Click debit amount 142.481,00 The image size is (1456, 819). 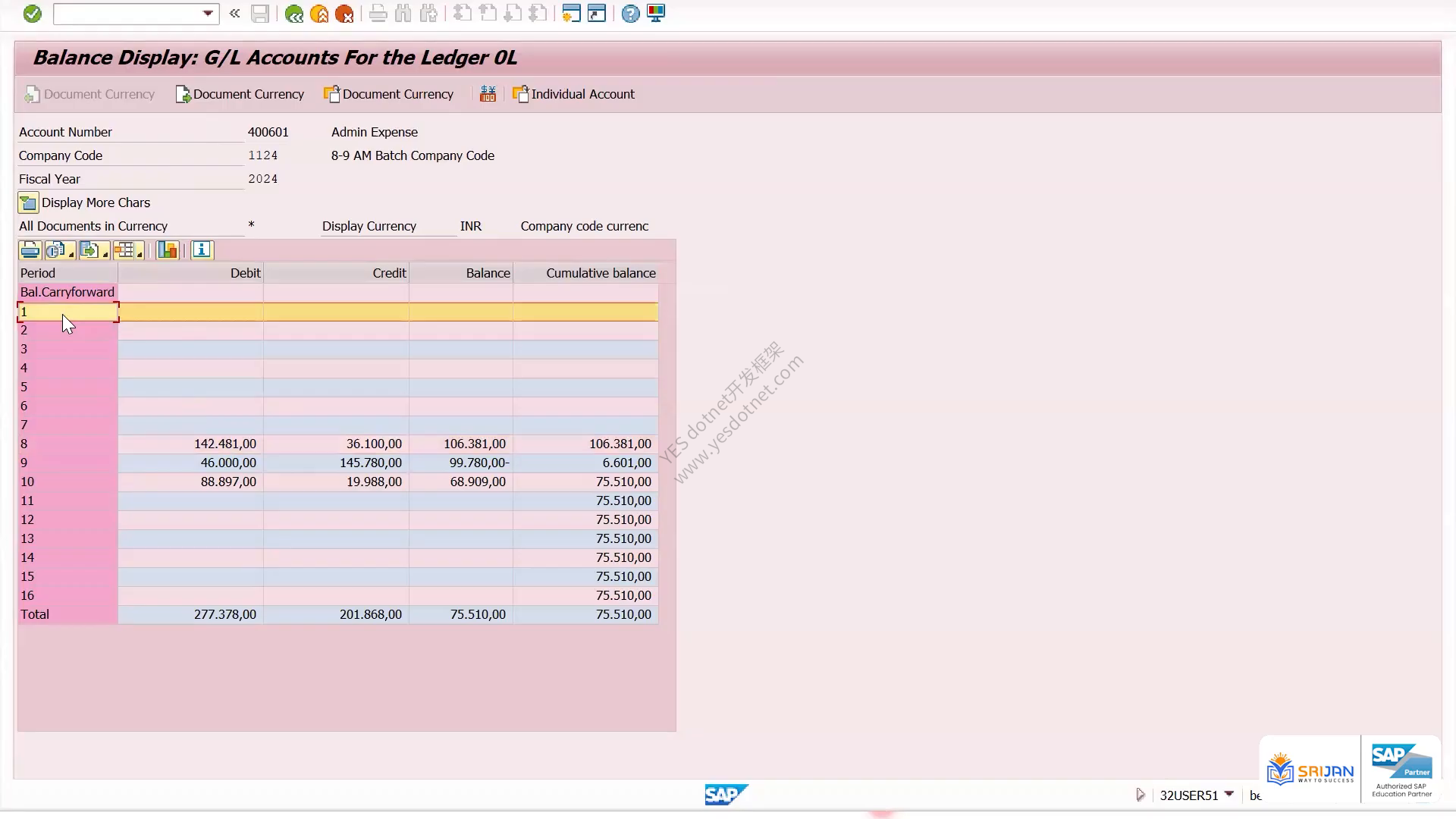click(225, 444)
